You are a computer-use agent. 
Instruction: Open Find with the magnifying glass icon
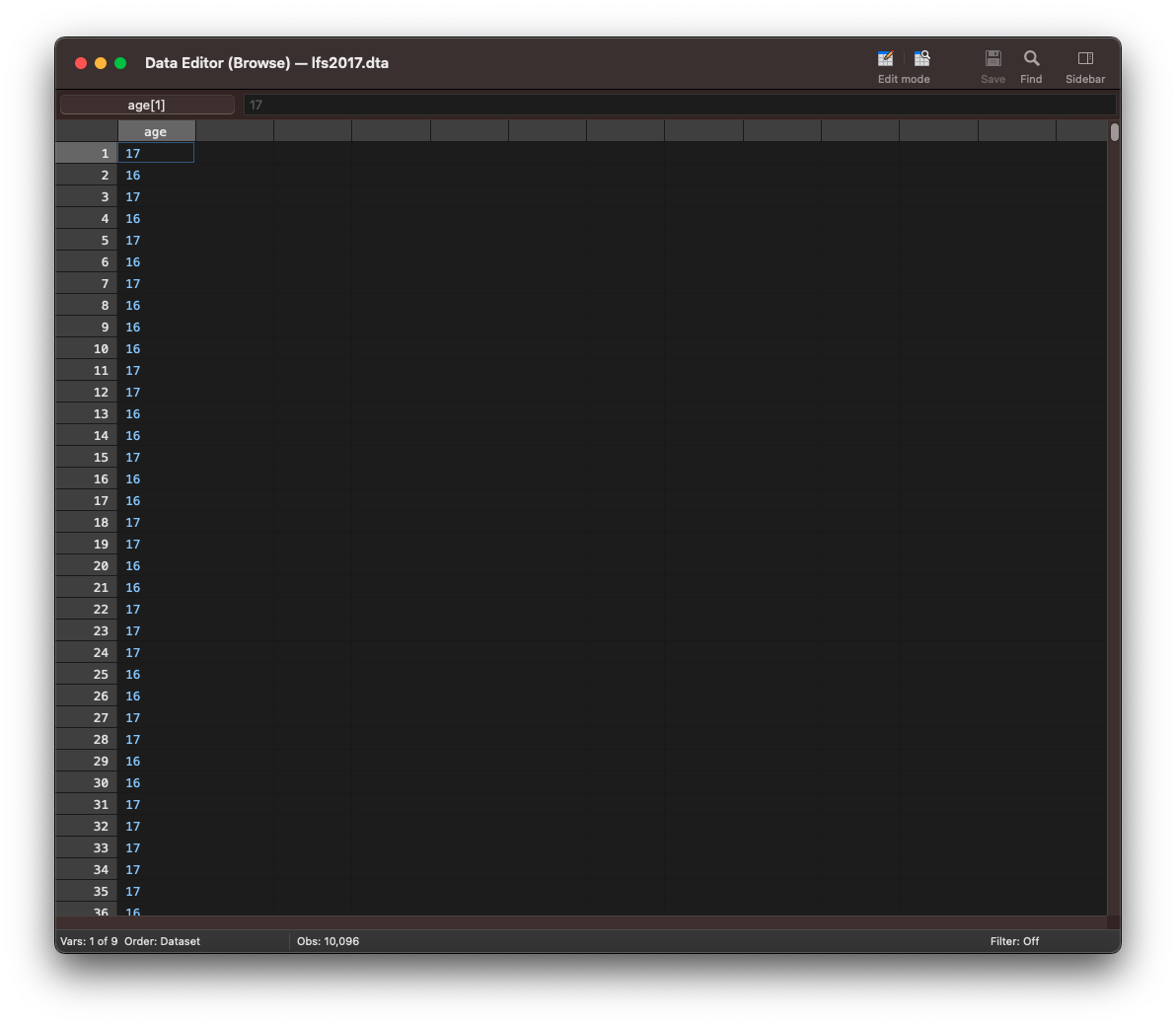click(1031, 59)
